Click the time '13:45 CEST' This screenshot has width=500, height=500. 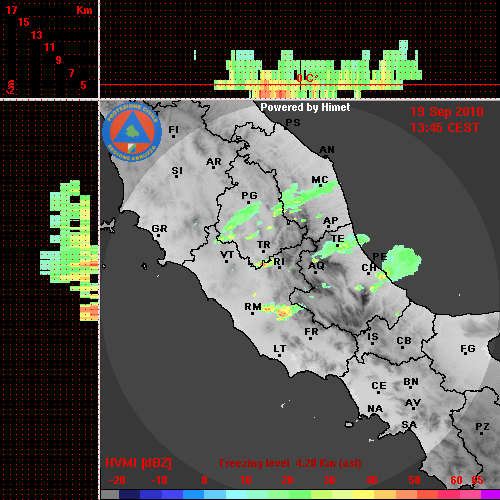point(445,128)
